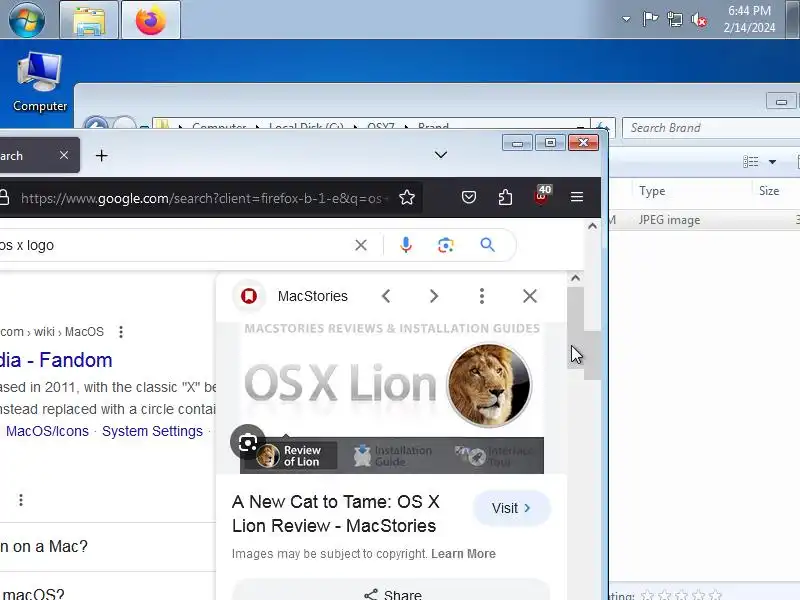Open the uBlock extension showing 40

coord(542,196)
